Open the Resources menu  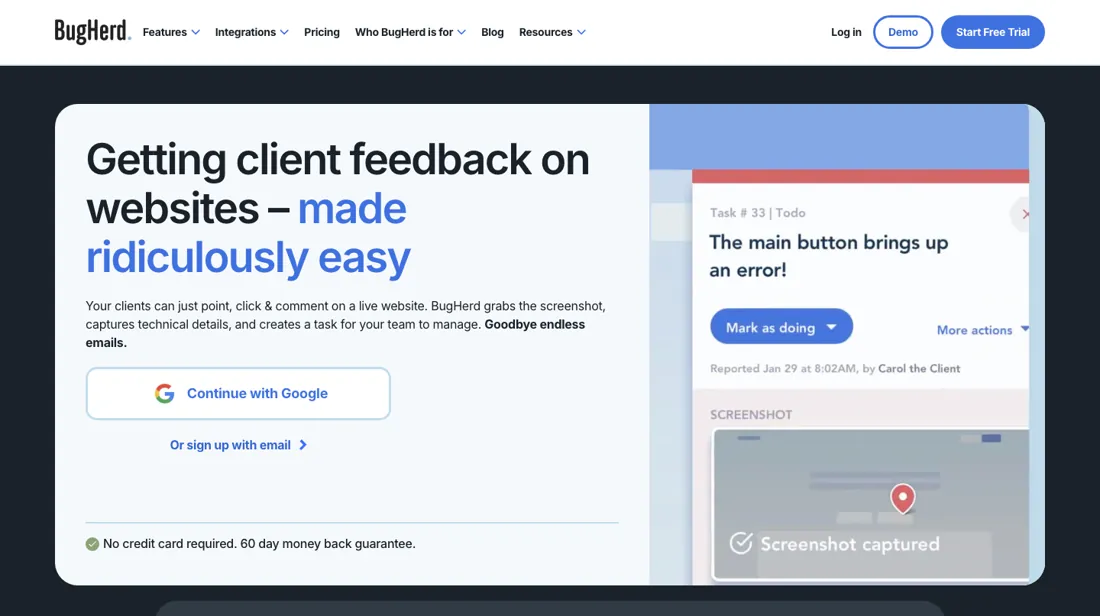click(x=552, y=32)
